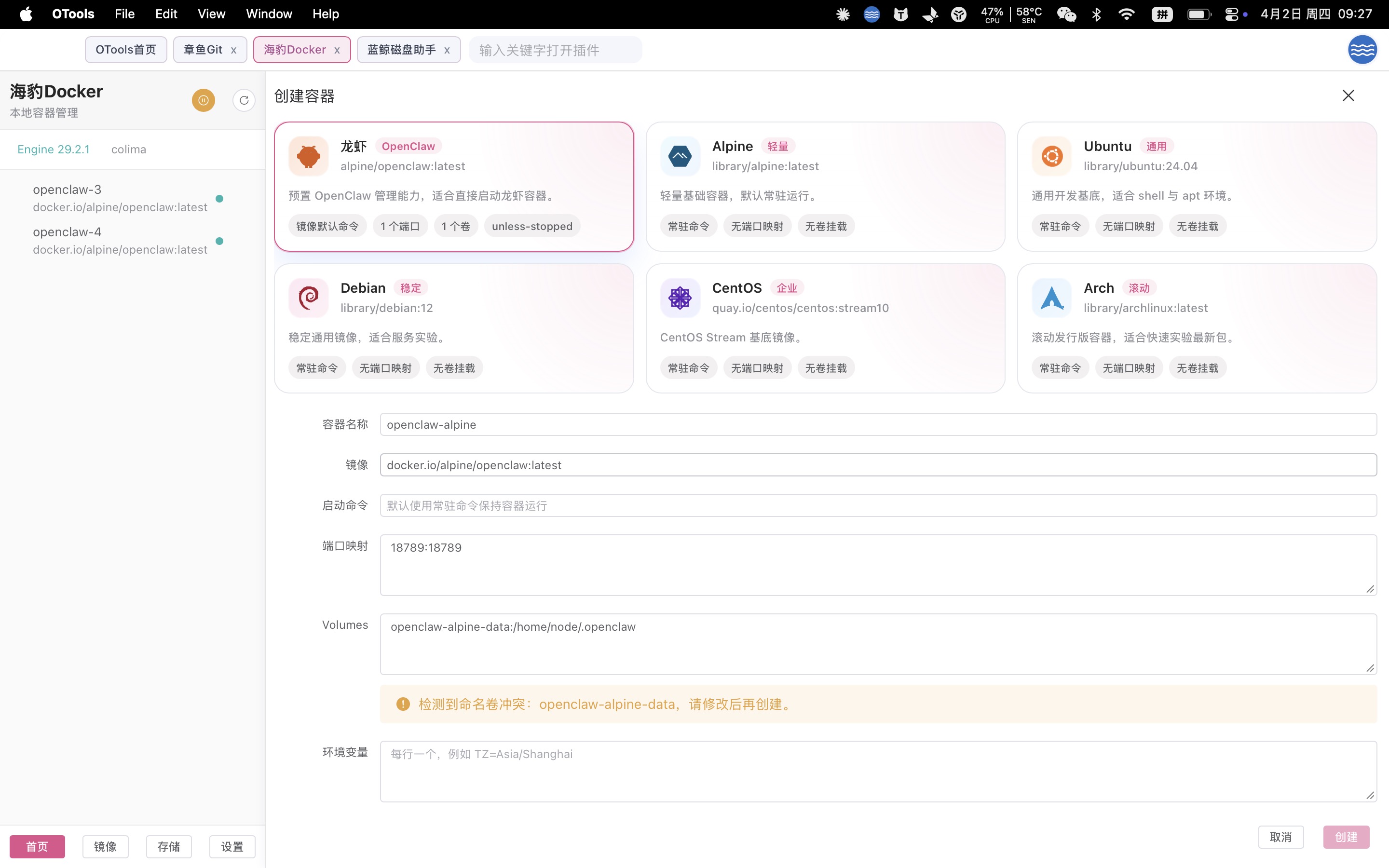Screen dimensions: 1389x868
Task: Click the refresh containers icon
Action: point(244,100)
